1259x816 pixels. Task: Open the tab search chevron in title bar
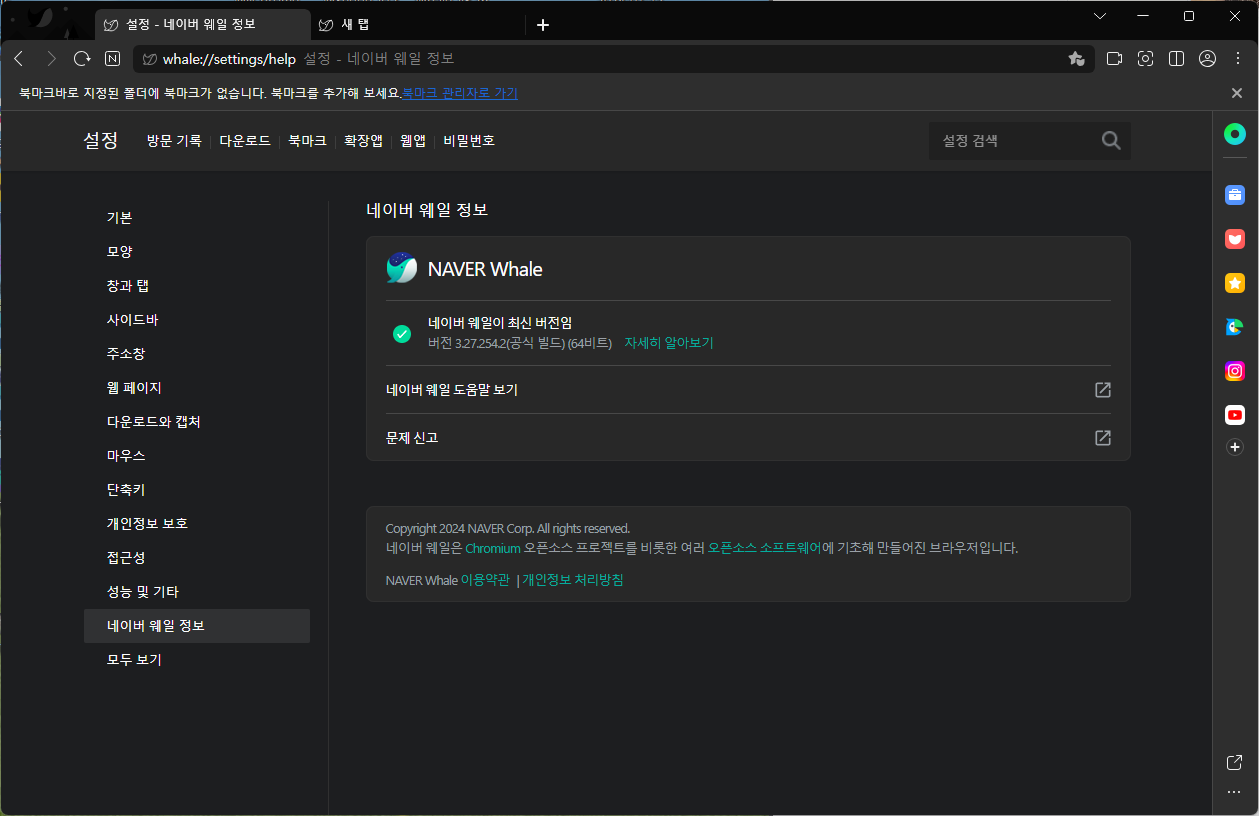pos(1100,16)
